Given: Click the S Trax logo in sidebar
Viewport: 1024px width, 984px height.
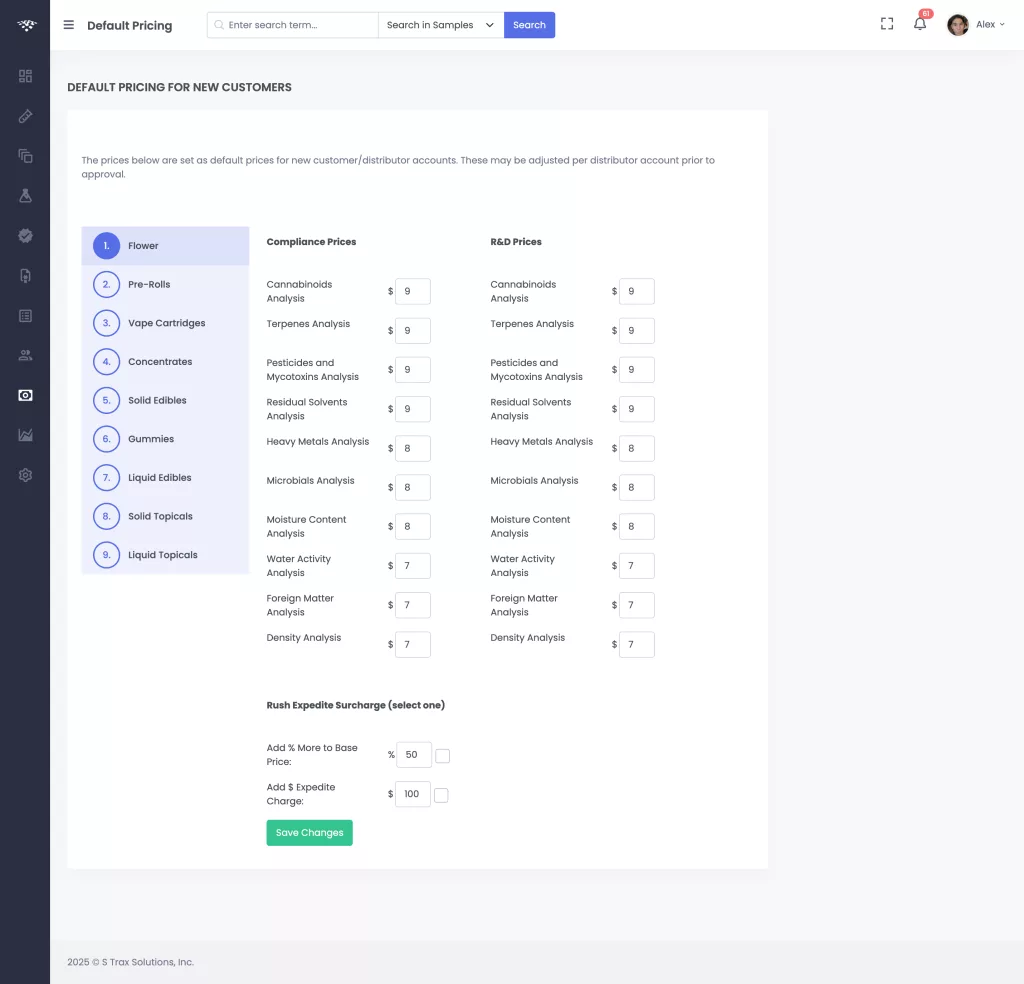Looking at the screenshot, I should (x=26, y=25).
